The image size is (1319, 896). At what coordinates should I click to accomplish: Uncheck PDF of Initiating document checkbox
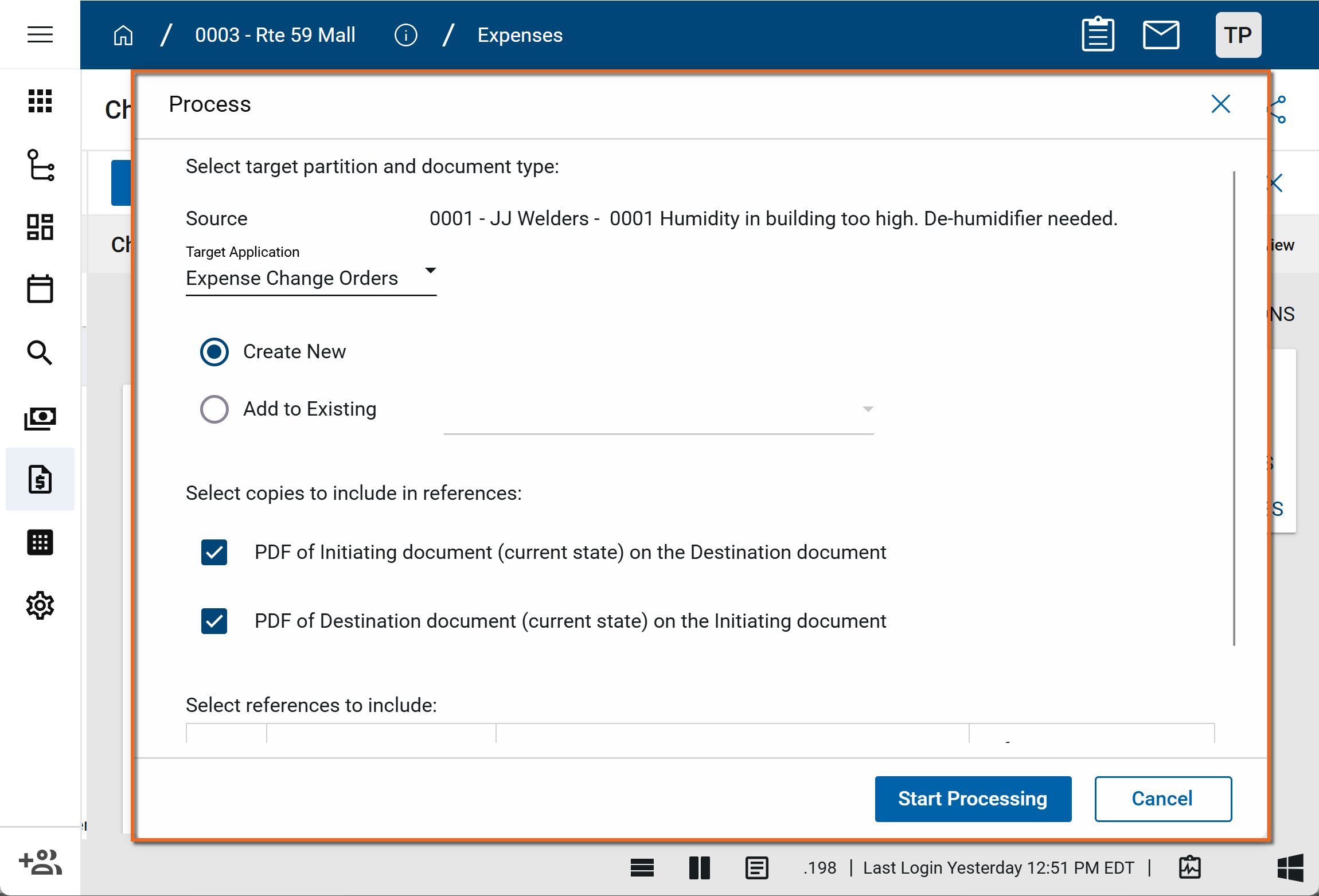pos(214,552)
